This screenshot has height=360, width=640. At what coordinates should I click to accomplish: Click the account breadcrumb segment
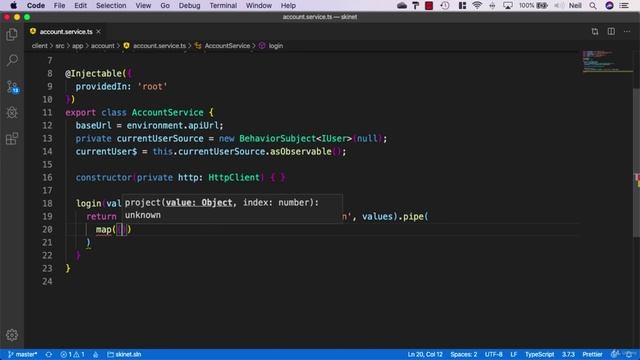102,46
